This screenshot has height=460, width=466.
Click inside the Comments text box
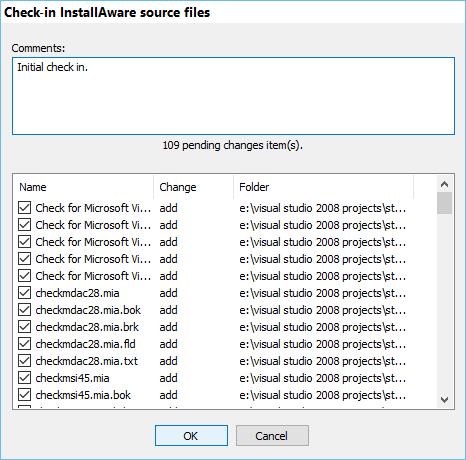coord(233,96)
